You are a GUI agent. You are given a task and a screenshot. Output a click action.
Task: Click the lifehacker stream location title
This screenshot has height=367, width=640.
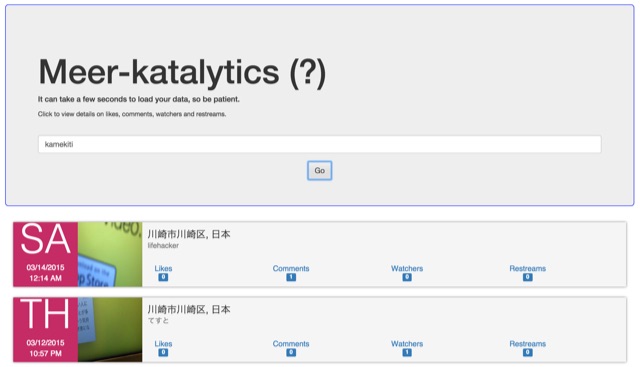(189, 234)
